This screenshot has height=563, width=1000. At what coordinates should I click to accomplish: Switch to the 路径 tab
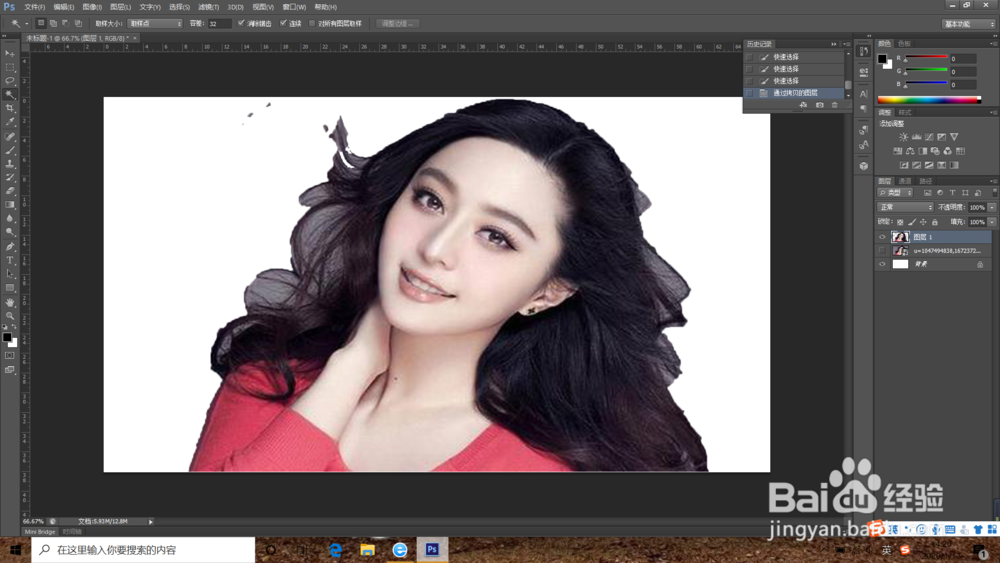(925, 181)
